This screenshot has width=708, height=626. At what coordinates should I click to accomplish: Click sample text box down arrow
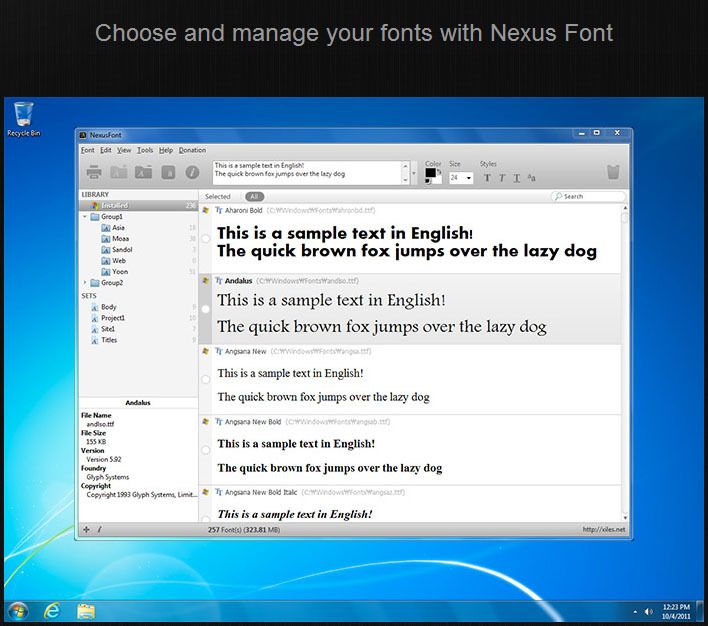405,180
